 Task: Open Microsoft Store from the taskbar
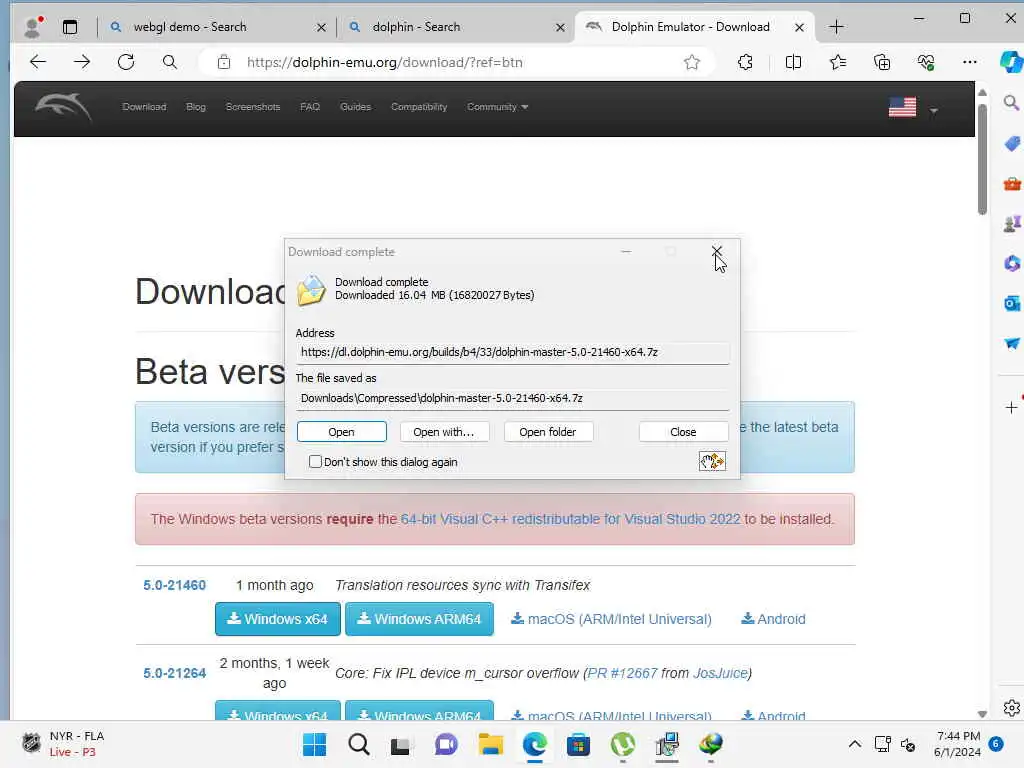[578, 744]
